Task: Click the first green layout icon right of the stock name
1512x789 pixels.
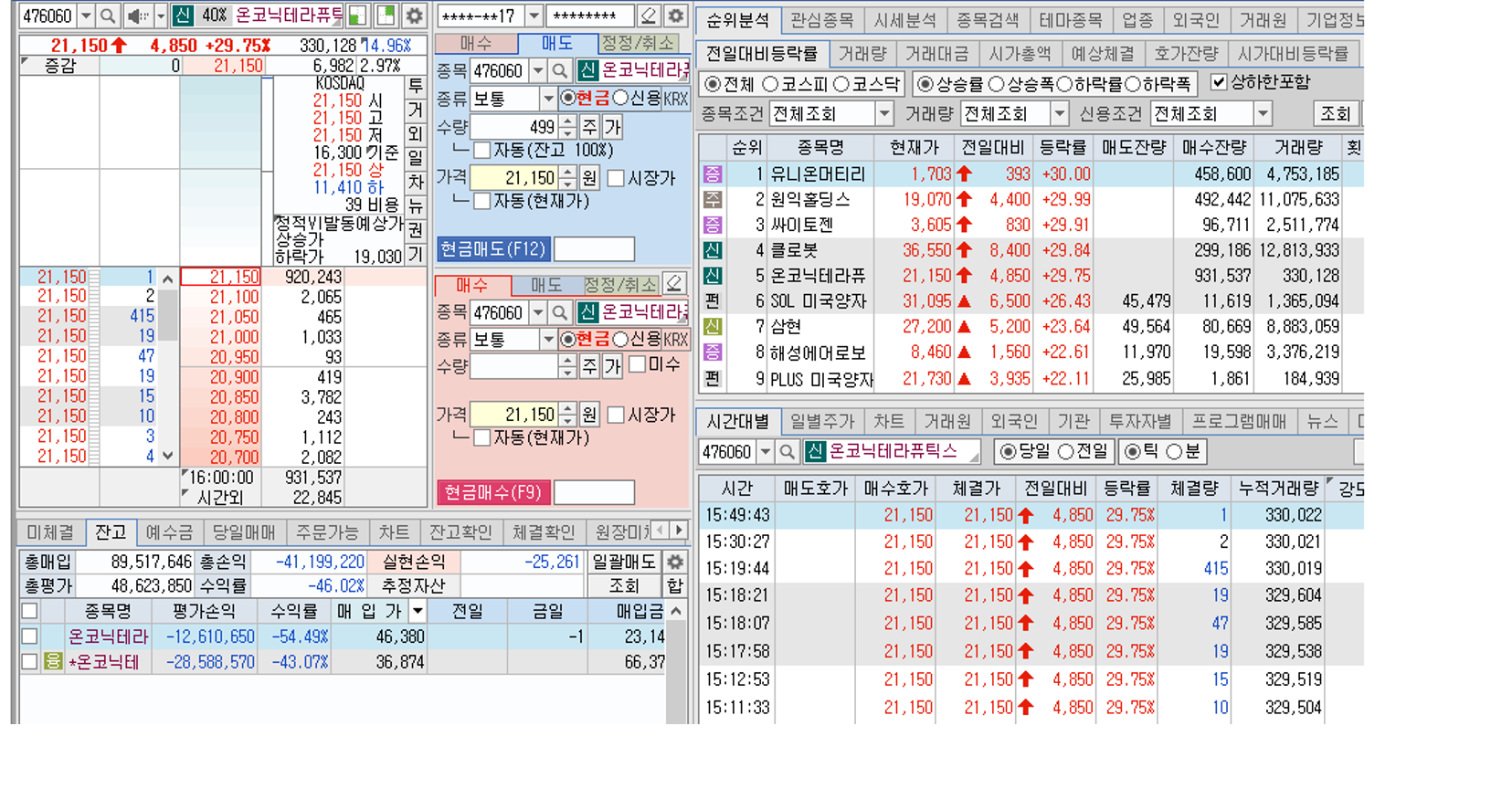Action: [x=358, y=16]
